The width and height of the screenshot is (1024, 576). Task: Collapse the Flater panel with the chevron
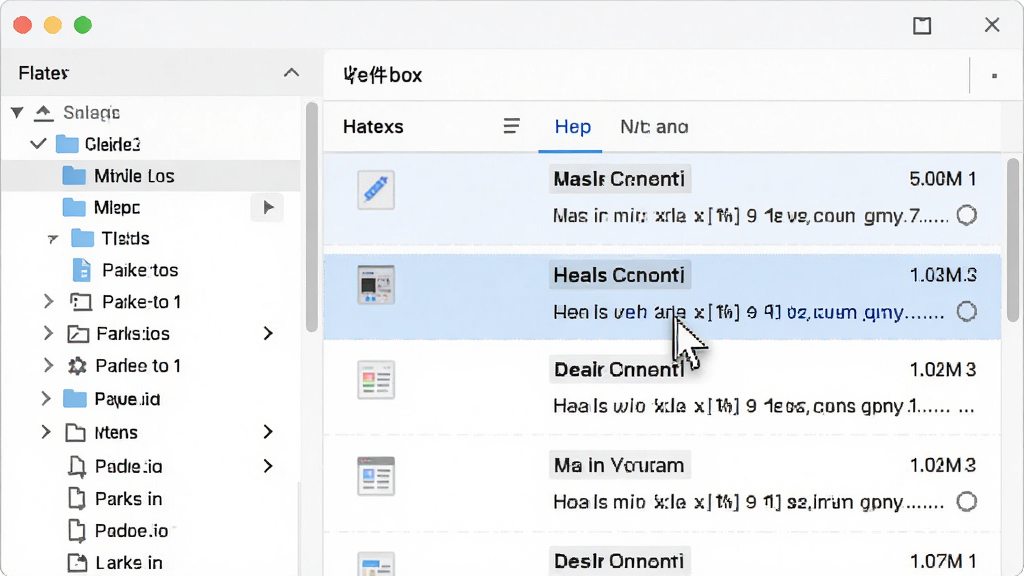[x=291, y=72]
